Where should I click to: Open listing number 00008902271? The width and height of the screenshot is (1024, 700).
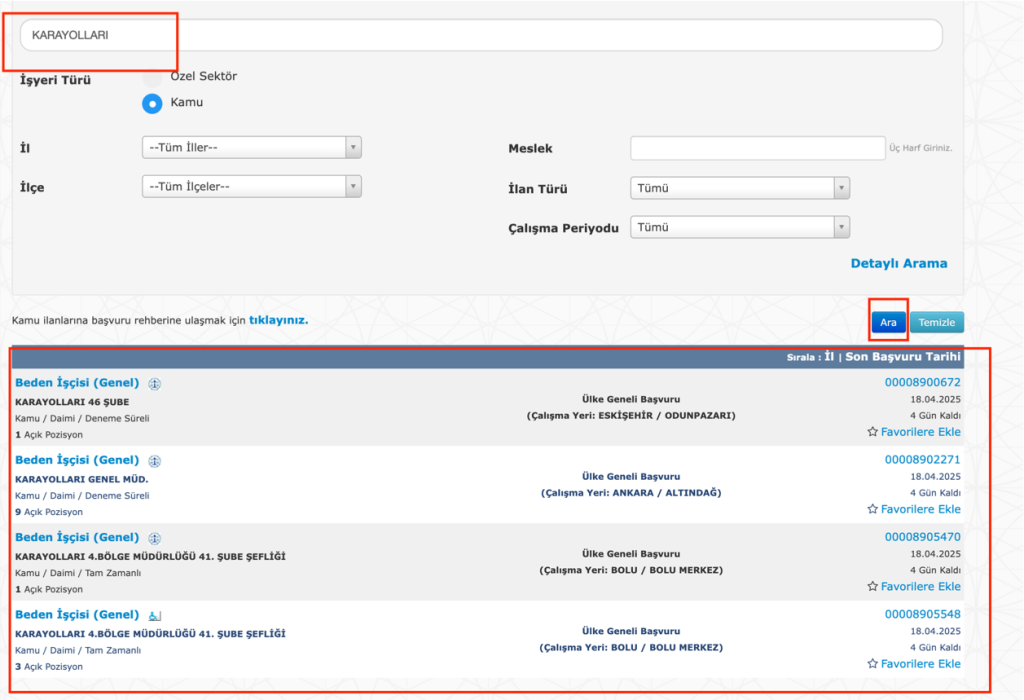tap(922, 459)
